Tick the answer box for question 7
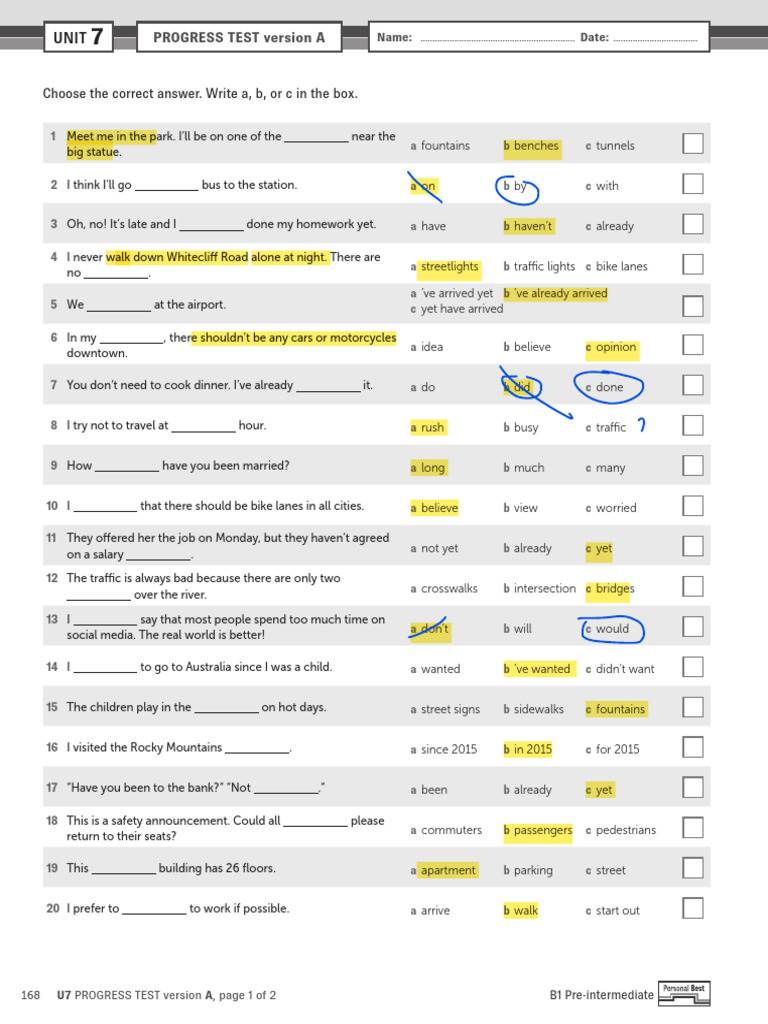Image resolution: width=768 pixels, height=1024 pixels. pyautogui.click(x=693, y=385)
